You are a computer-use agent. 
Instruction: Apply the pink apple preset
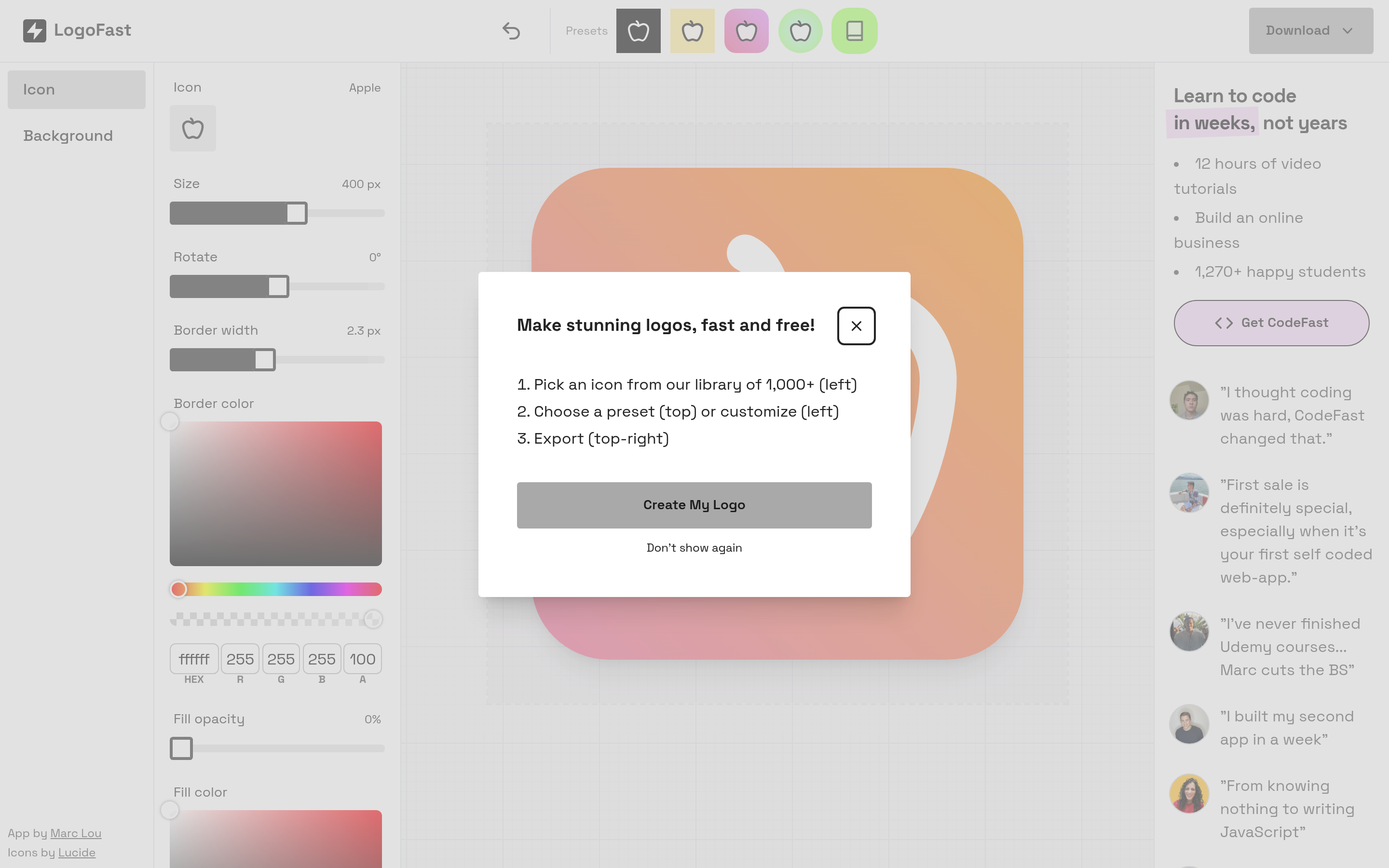[x=746, y=31]
